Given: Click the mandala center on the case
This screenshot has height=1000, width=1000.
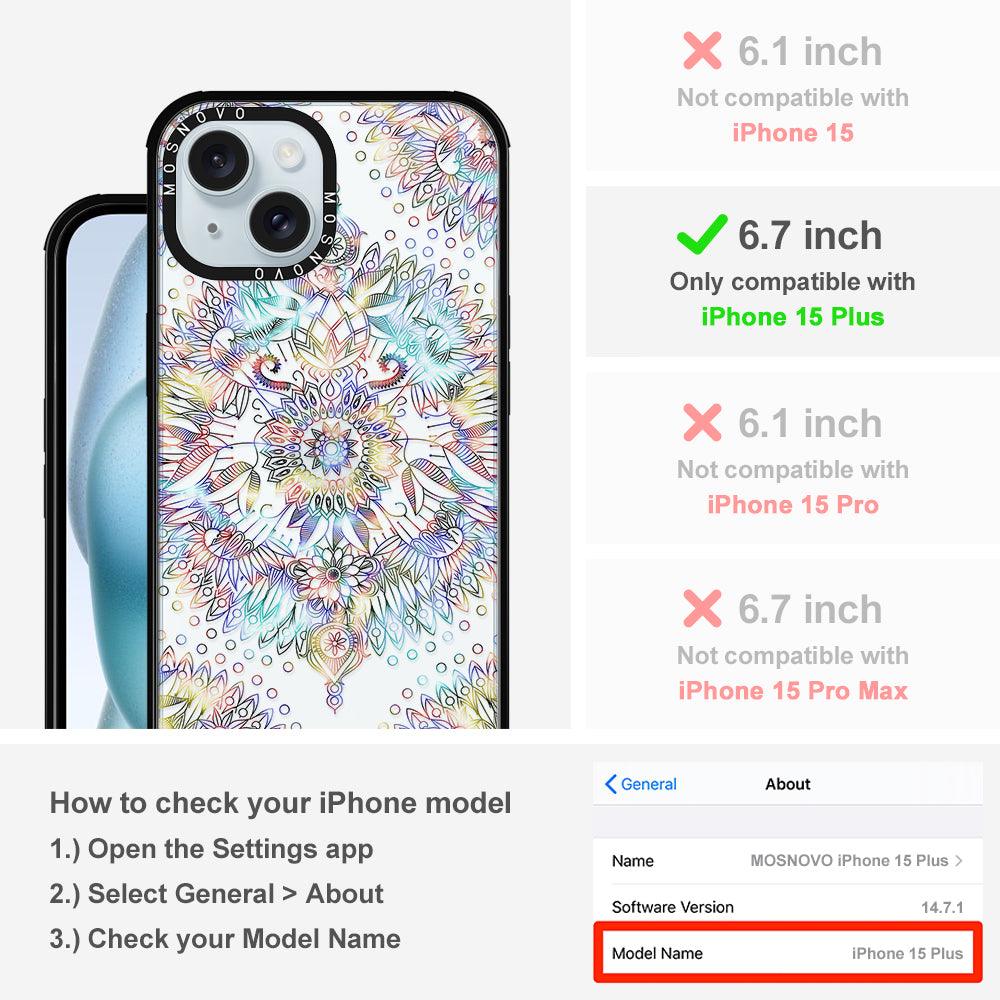Looking at the screenshot, I should (331, 448).
